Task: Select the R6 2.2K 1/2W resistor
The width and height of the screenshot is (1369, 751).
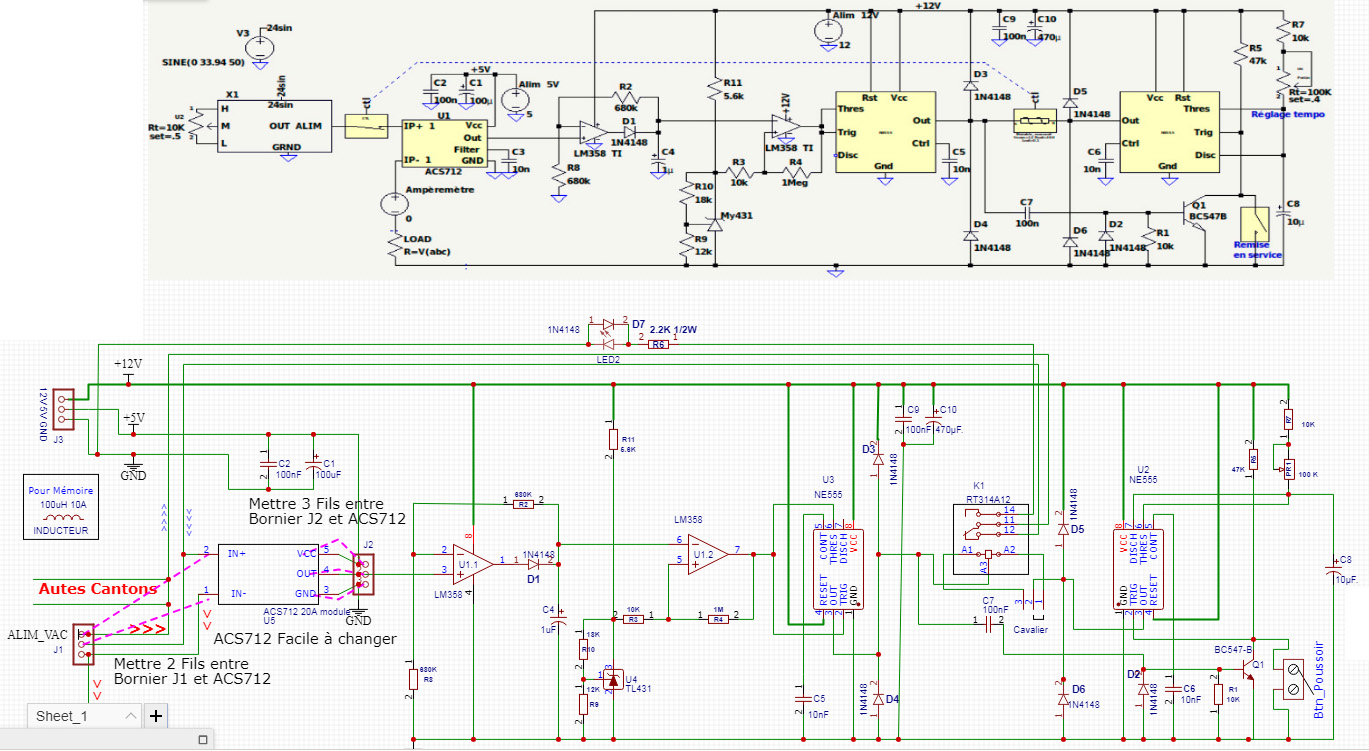Action: pyautogui.click(x=657, y=344)
